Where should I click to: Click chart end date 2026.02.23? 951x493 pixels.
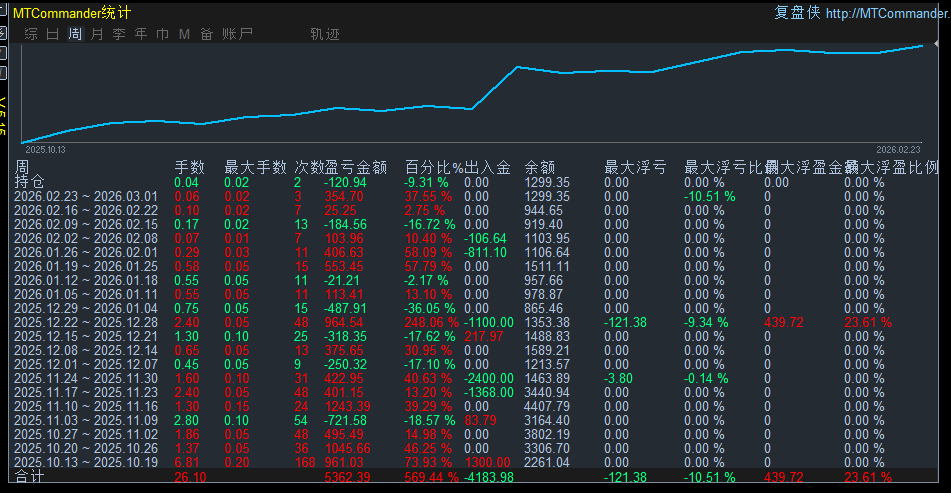(x=898, y=149)
